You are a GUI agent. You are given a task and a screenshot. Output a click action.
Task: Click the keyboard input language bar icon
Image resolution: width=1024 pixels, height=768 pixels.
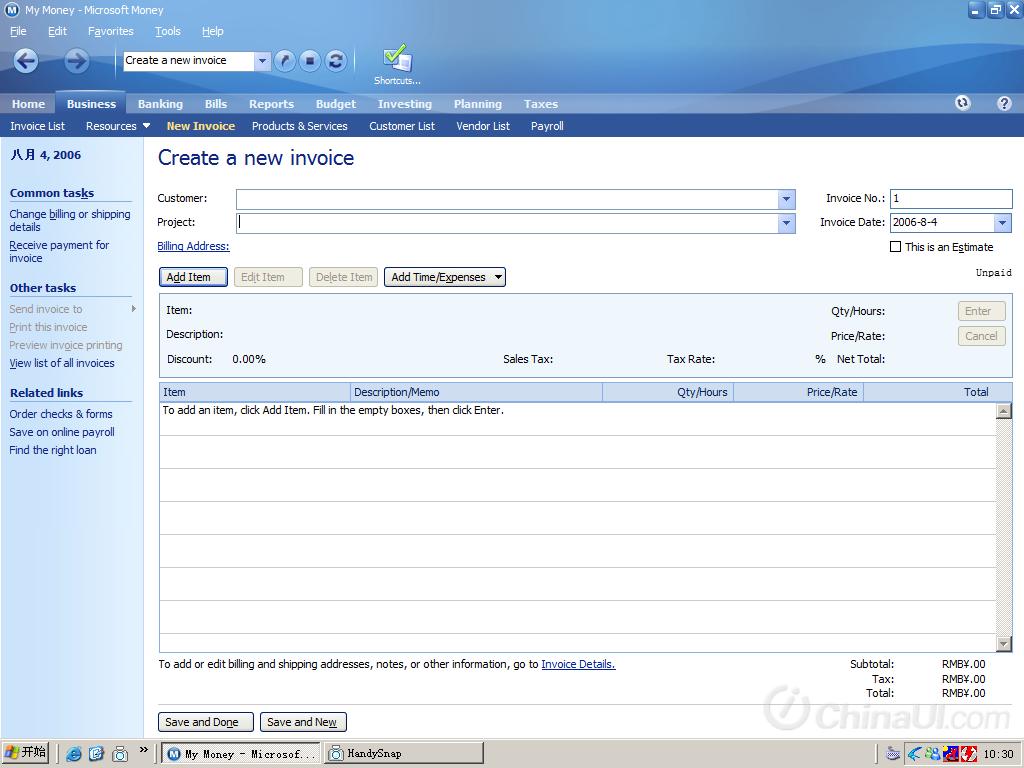point(892,754)
